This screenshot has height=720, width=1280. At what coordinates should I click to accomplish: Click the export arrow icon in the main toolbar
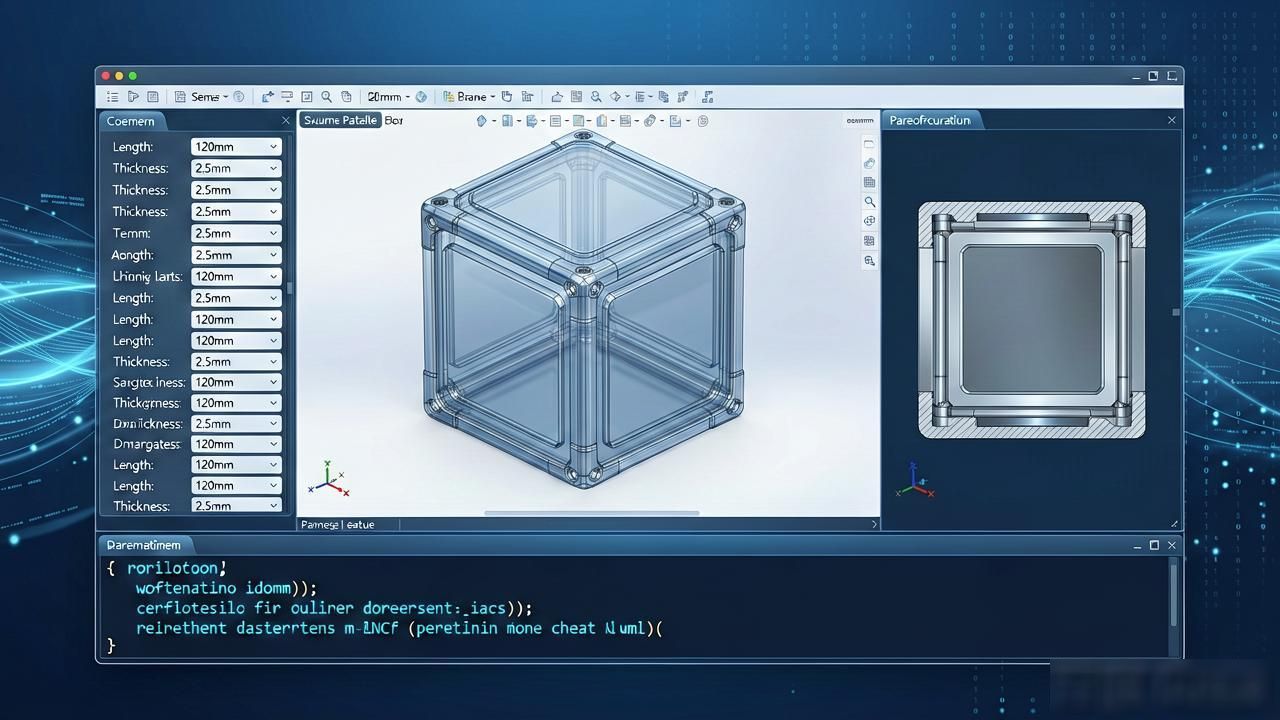point(267,97)
